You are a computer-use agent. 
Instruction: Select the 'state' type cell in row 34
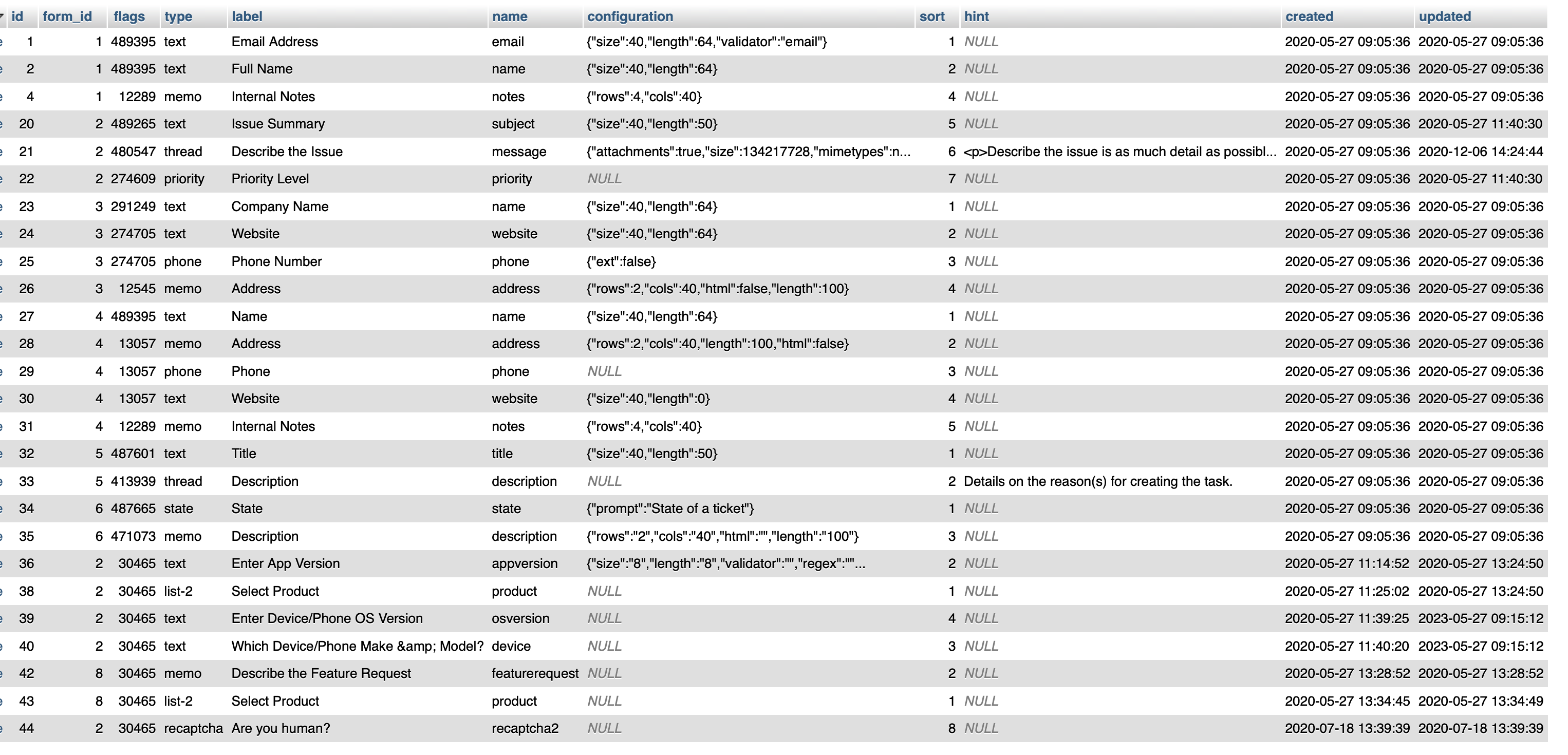coord(178,508)
